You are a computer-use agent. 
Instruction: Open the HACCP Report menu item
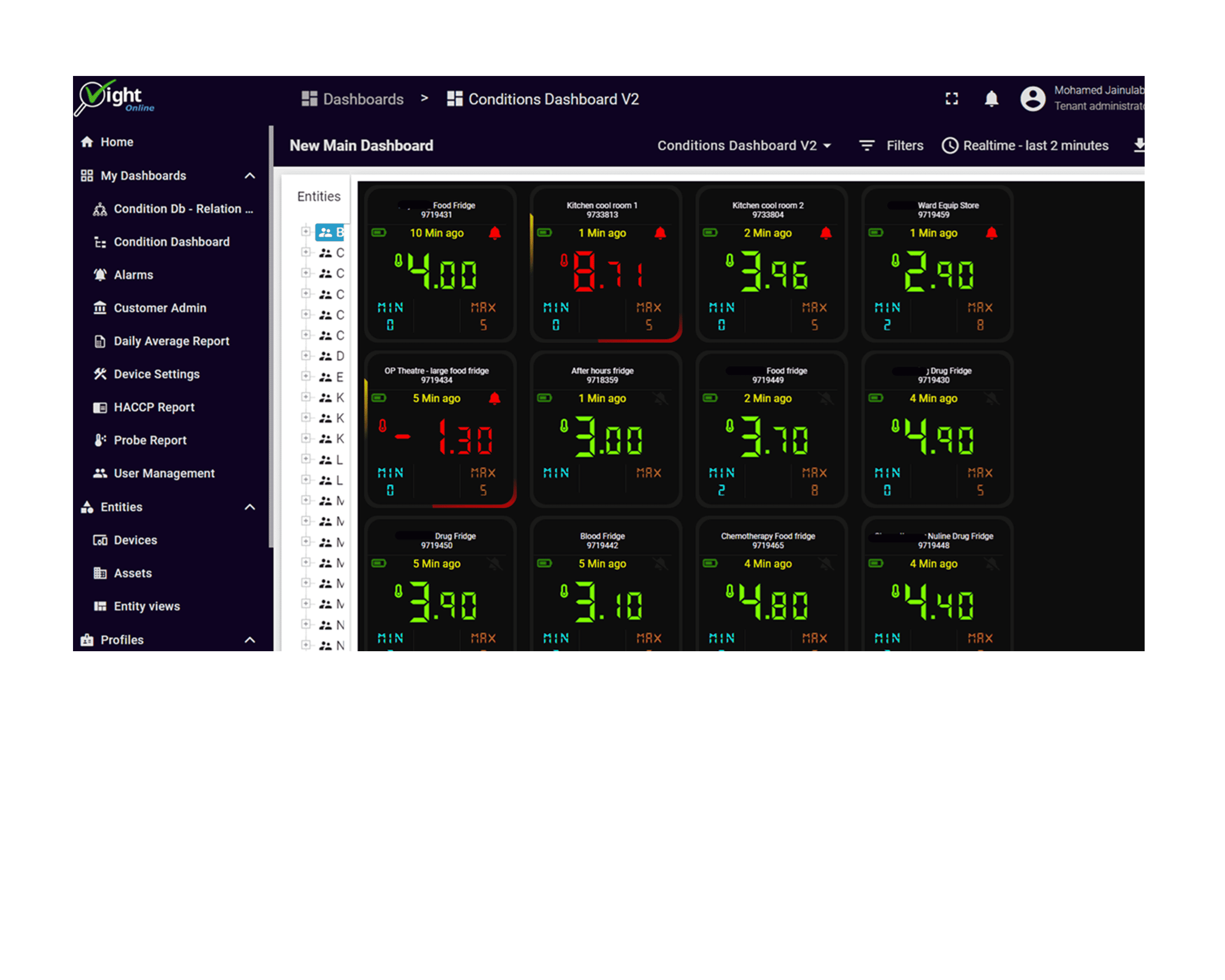click(154, 407)
